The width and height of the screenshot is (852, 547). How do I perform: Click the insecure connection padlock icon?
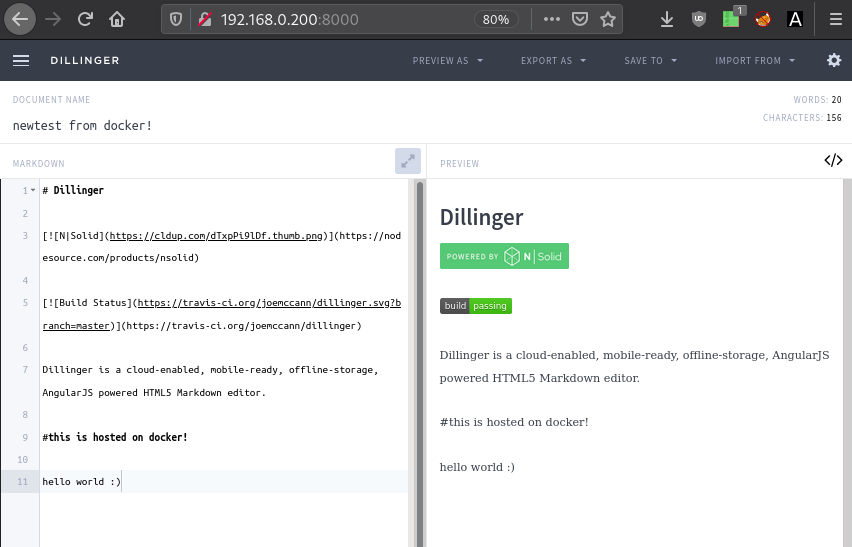point(205,20)
